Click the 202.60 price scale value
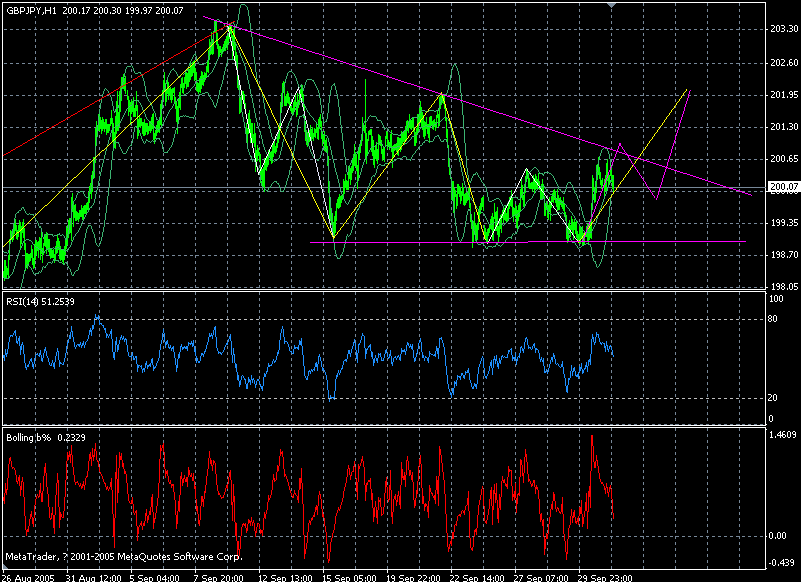 click(784, 63)
